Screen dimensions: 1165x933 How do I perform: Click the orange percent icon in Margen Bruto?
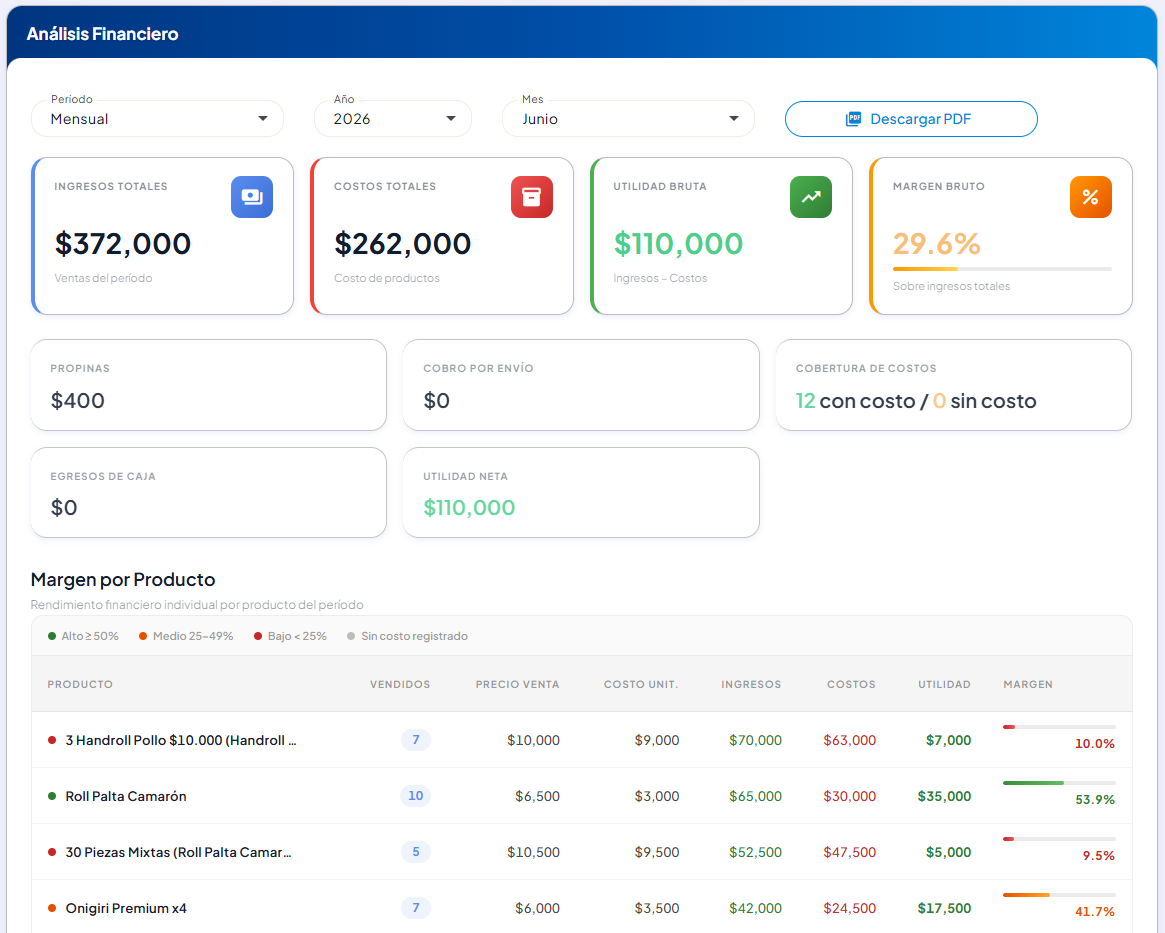(1091, 197)
